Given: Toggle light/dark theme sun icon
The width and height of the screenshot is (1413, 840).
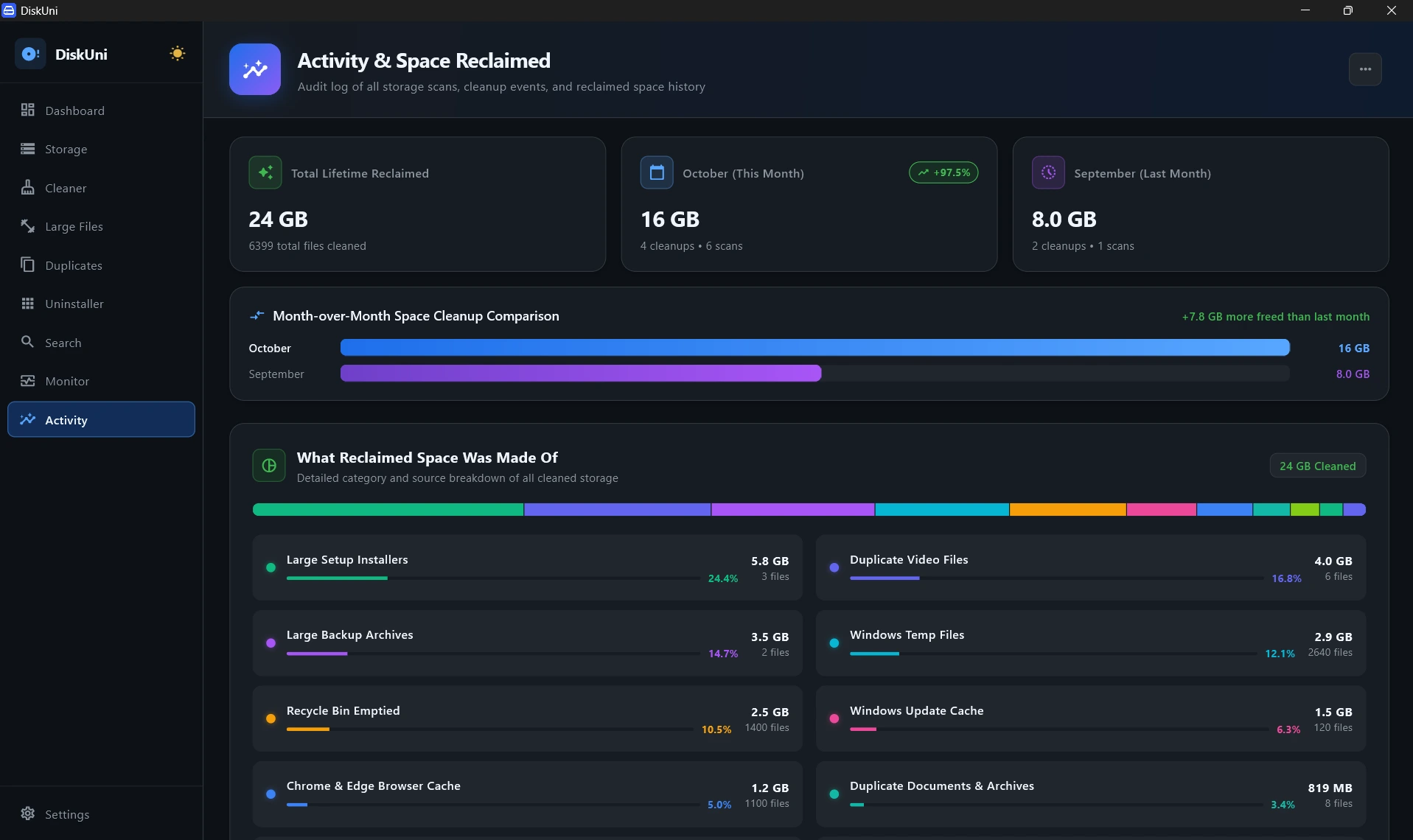Looking at the screenshot, I should (177, 54).
